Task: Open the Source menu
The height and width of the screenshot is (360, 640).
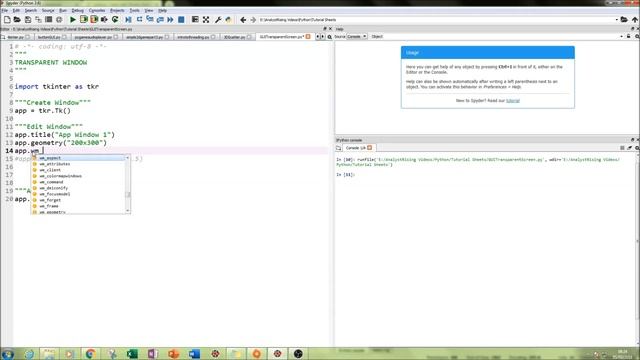Action: tap(48, 10)
